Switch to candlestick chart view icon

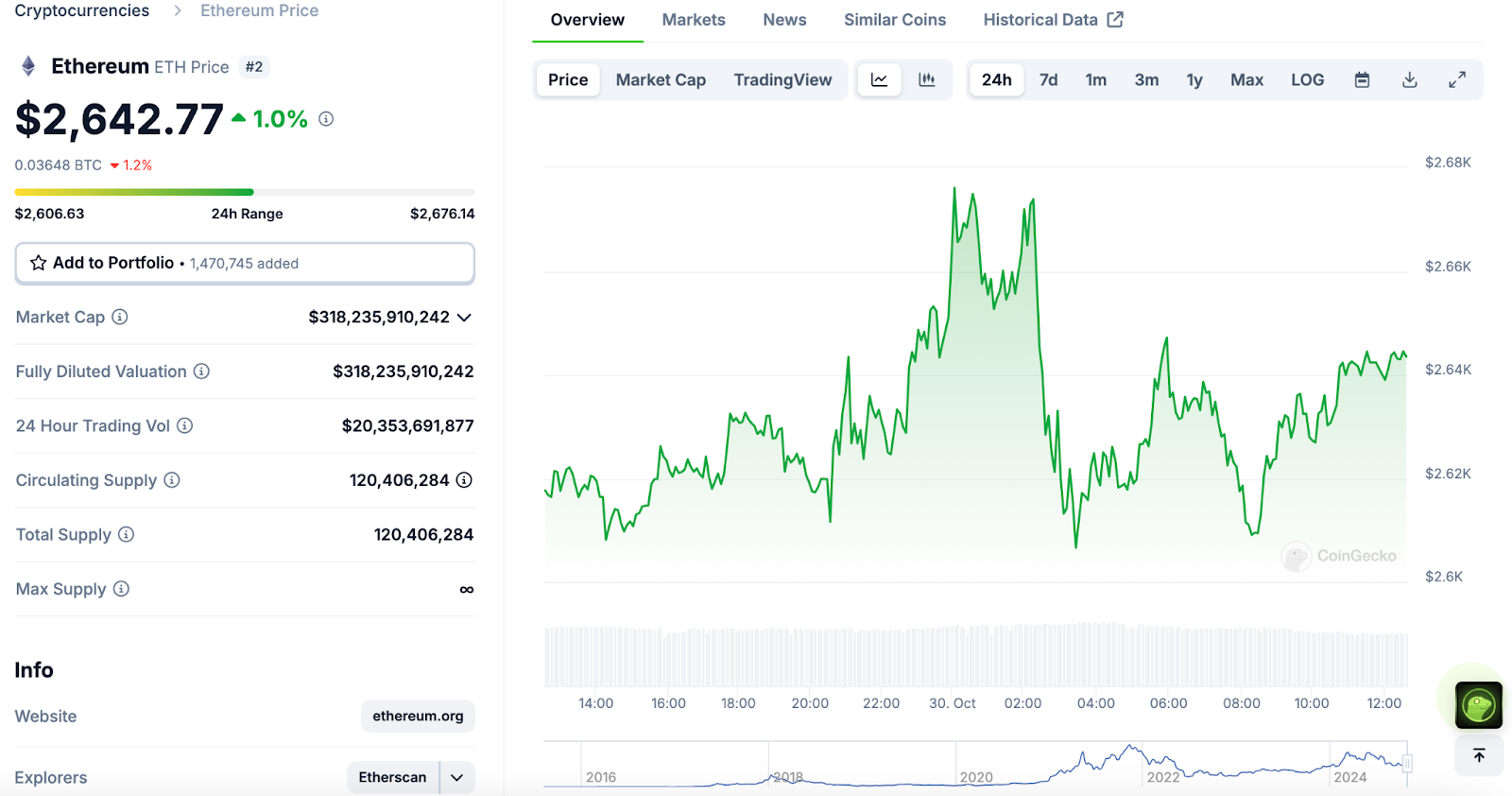click(927, 80)
